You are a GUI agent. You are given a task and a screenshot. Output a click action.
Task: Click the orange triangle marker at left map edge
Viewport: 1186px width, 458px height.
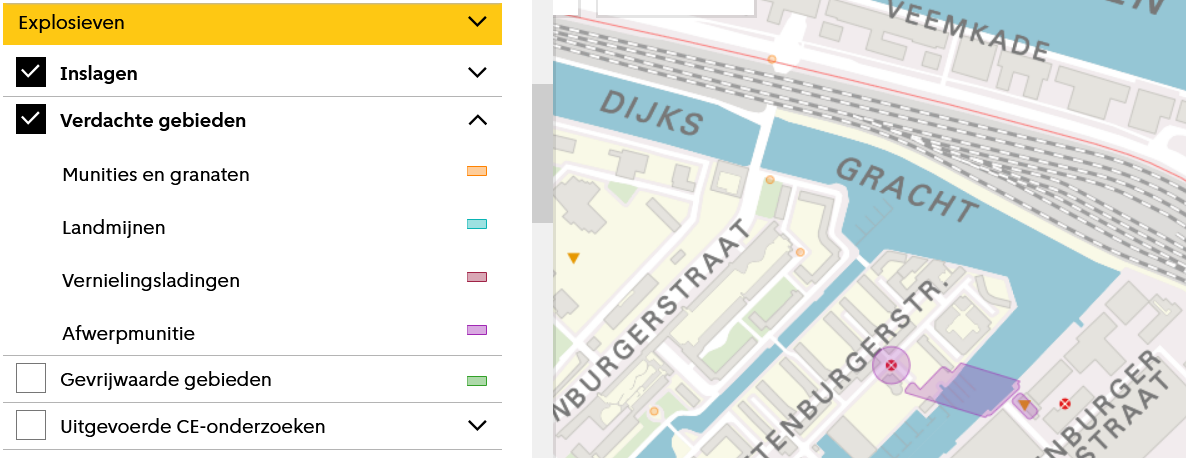click(x=573, y=258)
